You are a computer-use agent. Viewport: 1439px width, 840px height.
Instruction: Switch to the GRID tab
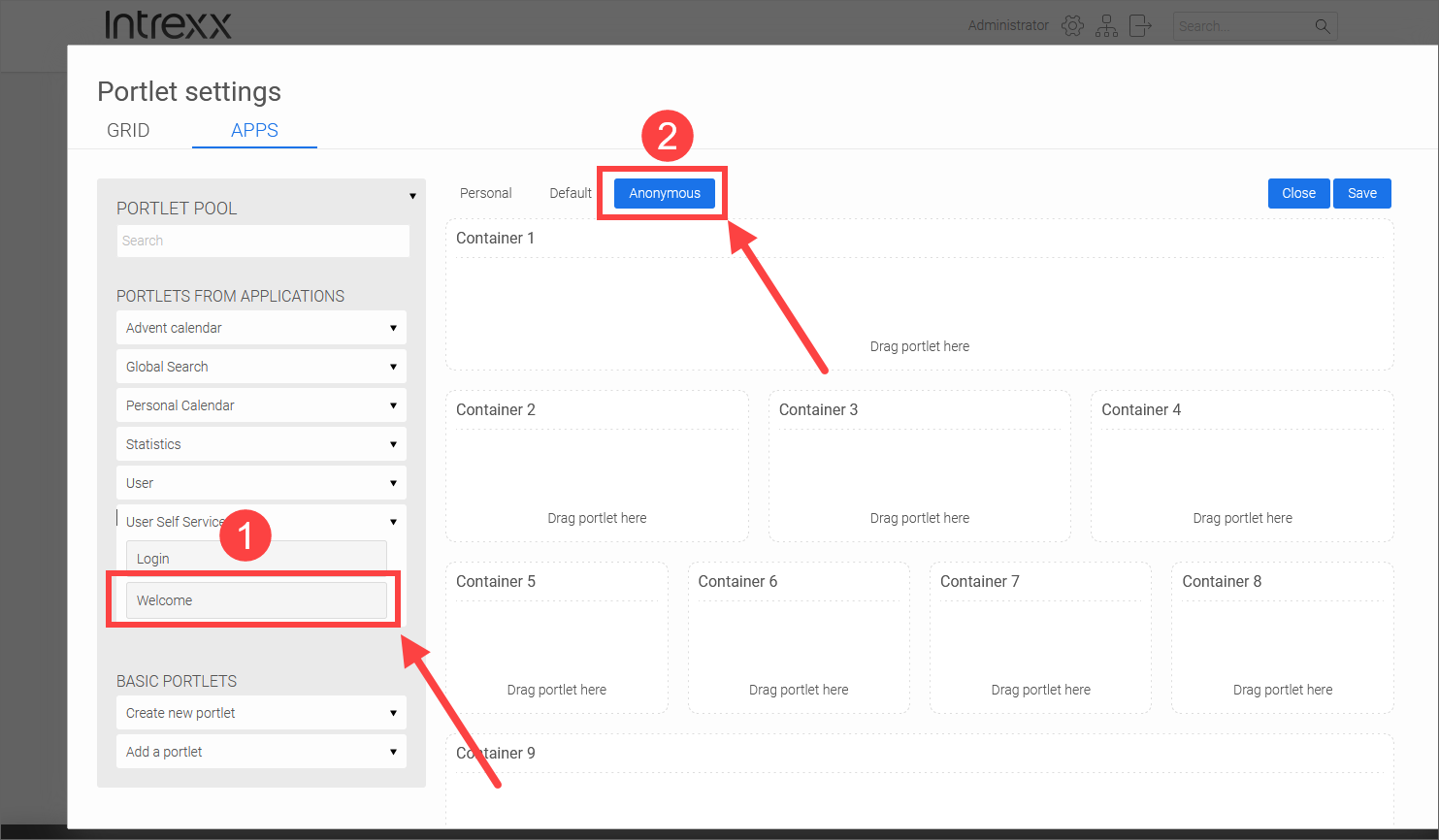(128, 130)
